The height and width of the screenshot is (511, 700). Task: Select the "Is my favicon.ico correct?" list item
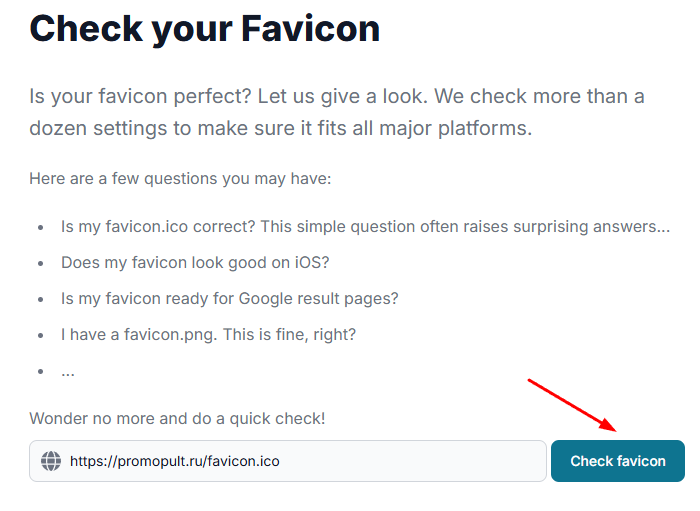[366, 227]
